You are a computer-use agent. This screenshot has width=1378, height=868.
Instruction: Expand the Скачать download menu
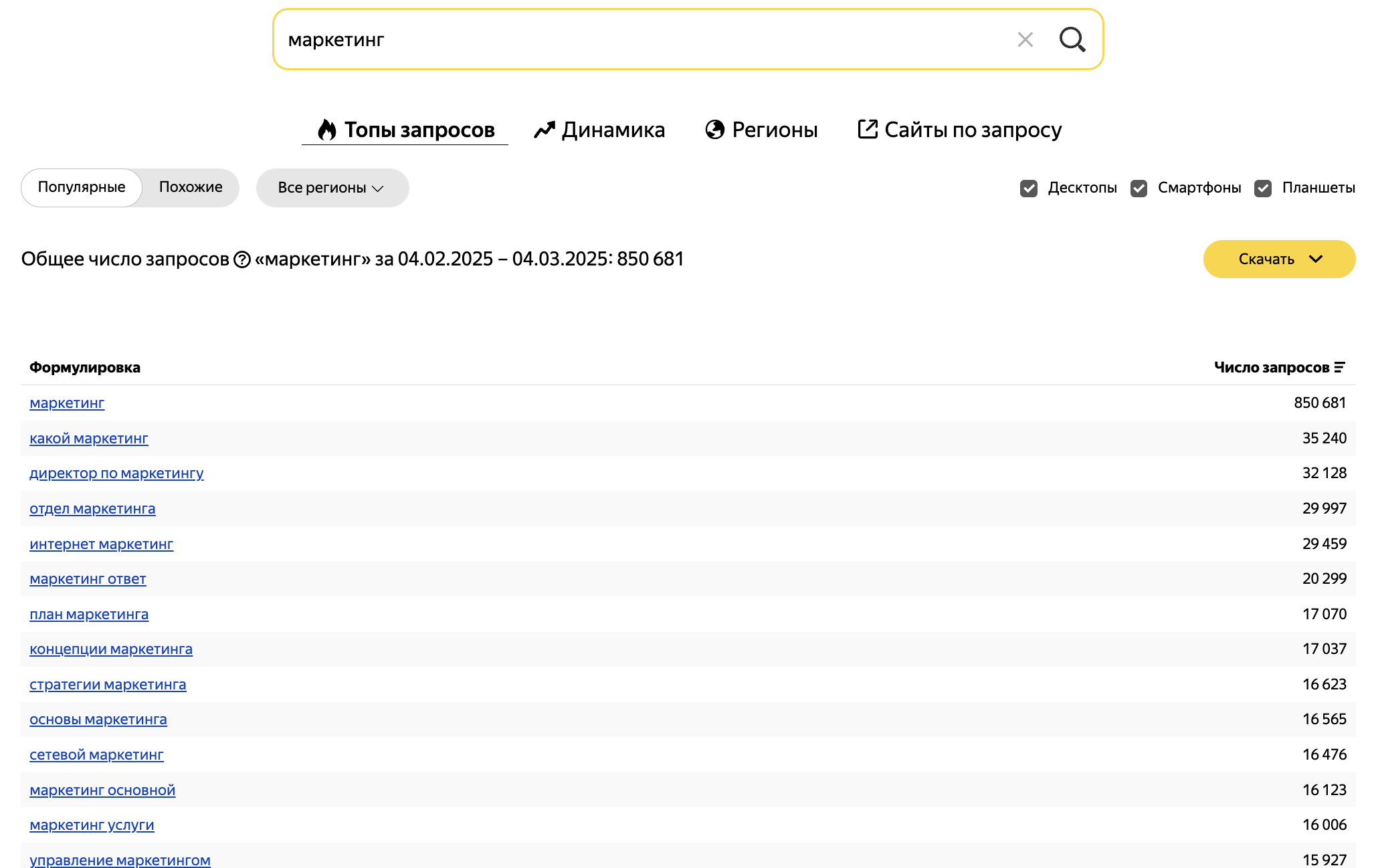click(1278, 259)
